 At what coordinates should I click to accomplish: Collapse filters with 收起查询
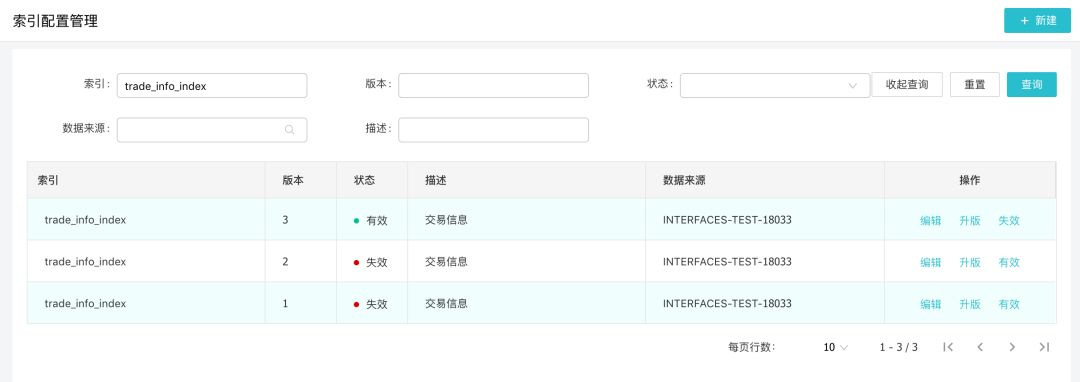point(906,85)
